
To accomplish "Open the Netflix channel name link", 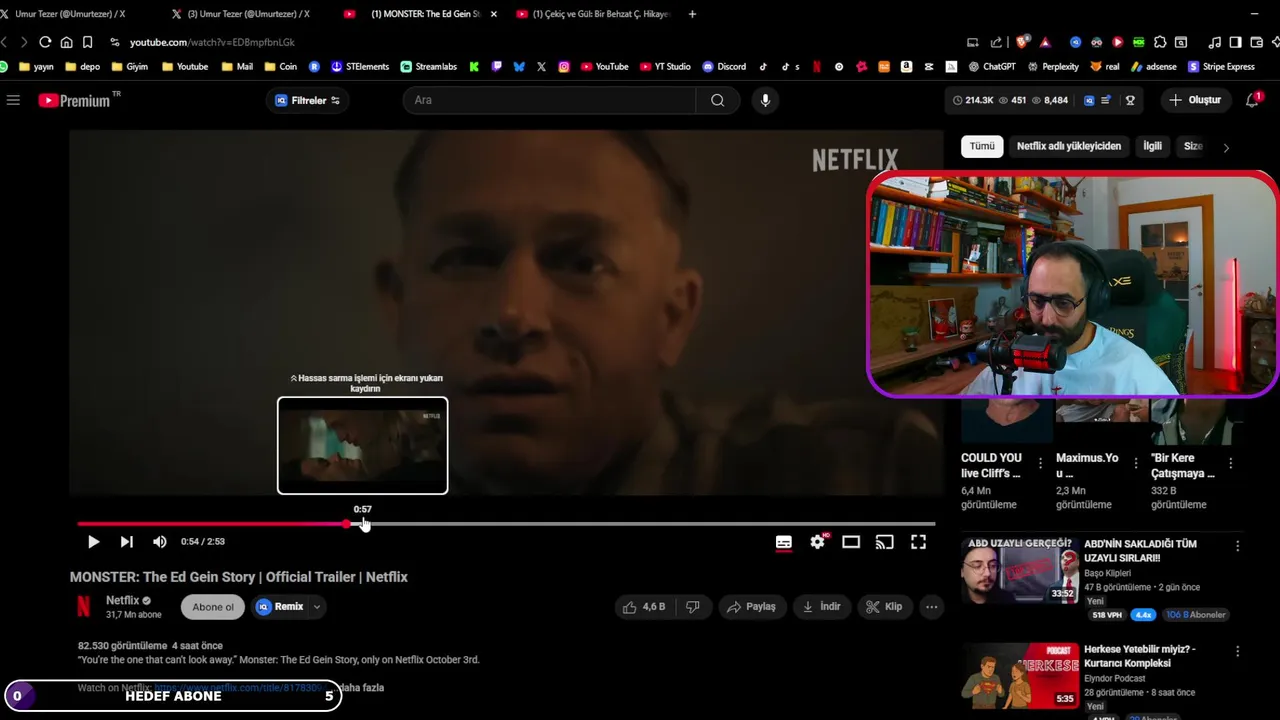I will click(122, 601).
